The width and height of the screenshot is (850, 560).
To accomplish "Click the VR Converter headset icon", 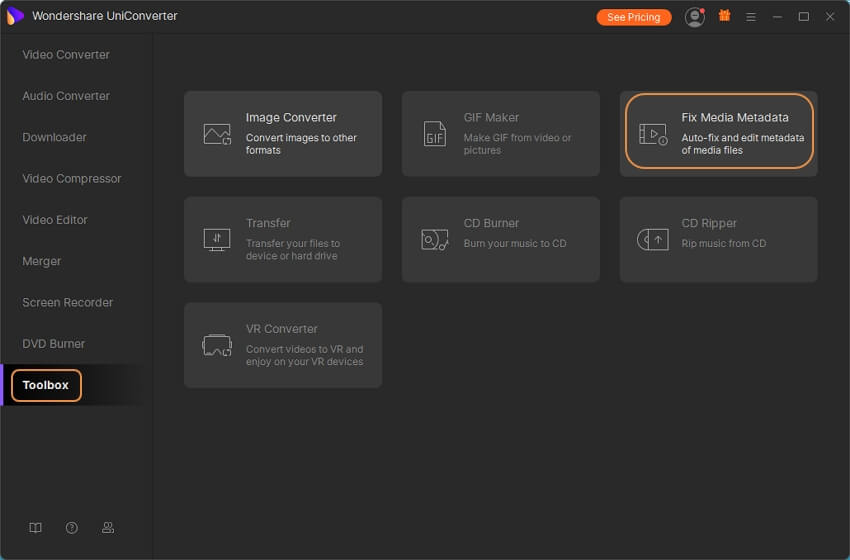I will tap(217, 345).
